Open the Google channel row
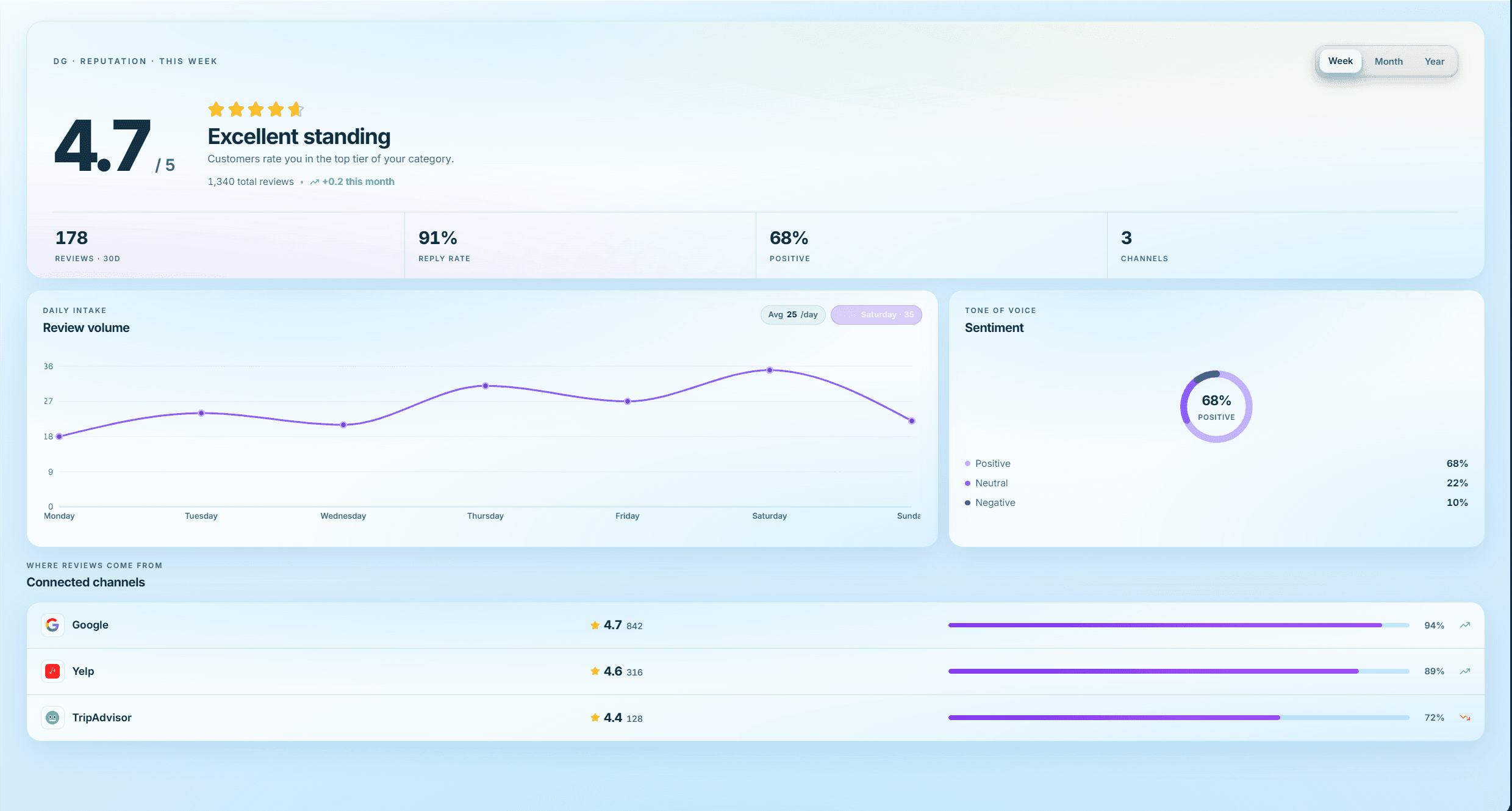 tap(755, 625)
